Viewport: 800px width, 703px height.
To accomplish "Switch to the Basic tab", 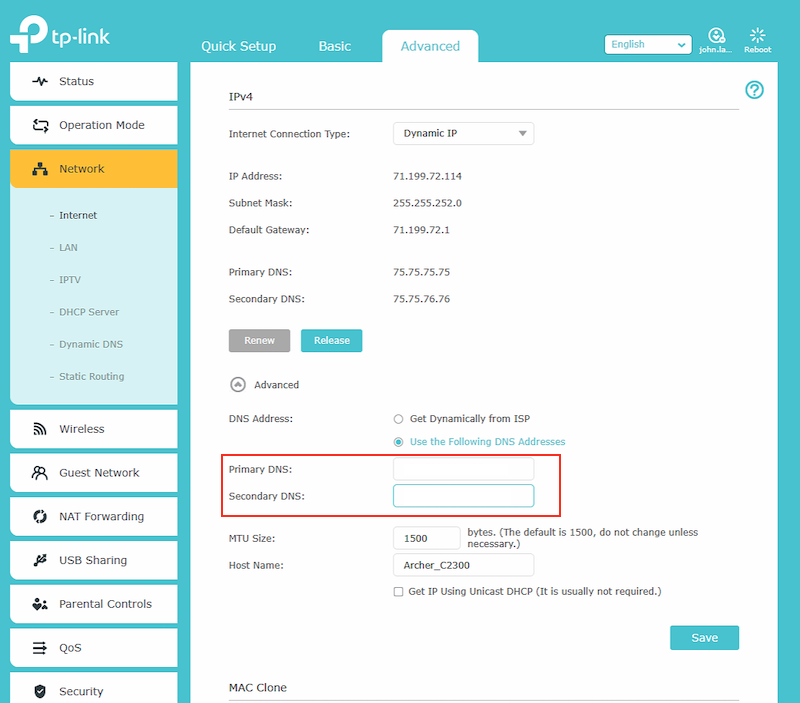I will pyautogui.click(x=335, y=46).
